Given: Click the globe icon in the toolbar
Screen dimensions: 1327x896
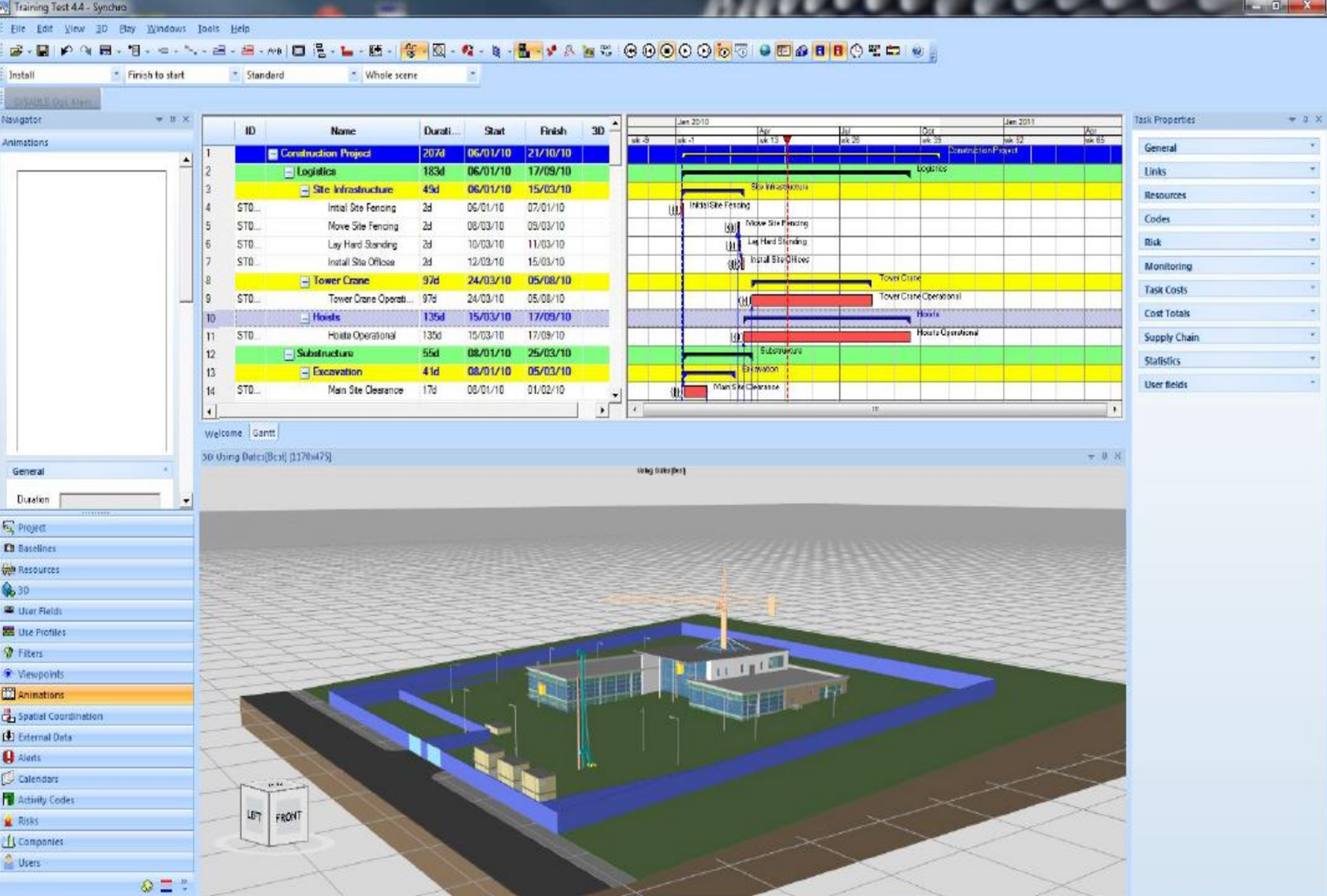Looking at the screenshot, I should coord(764,51).
